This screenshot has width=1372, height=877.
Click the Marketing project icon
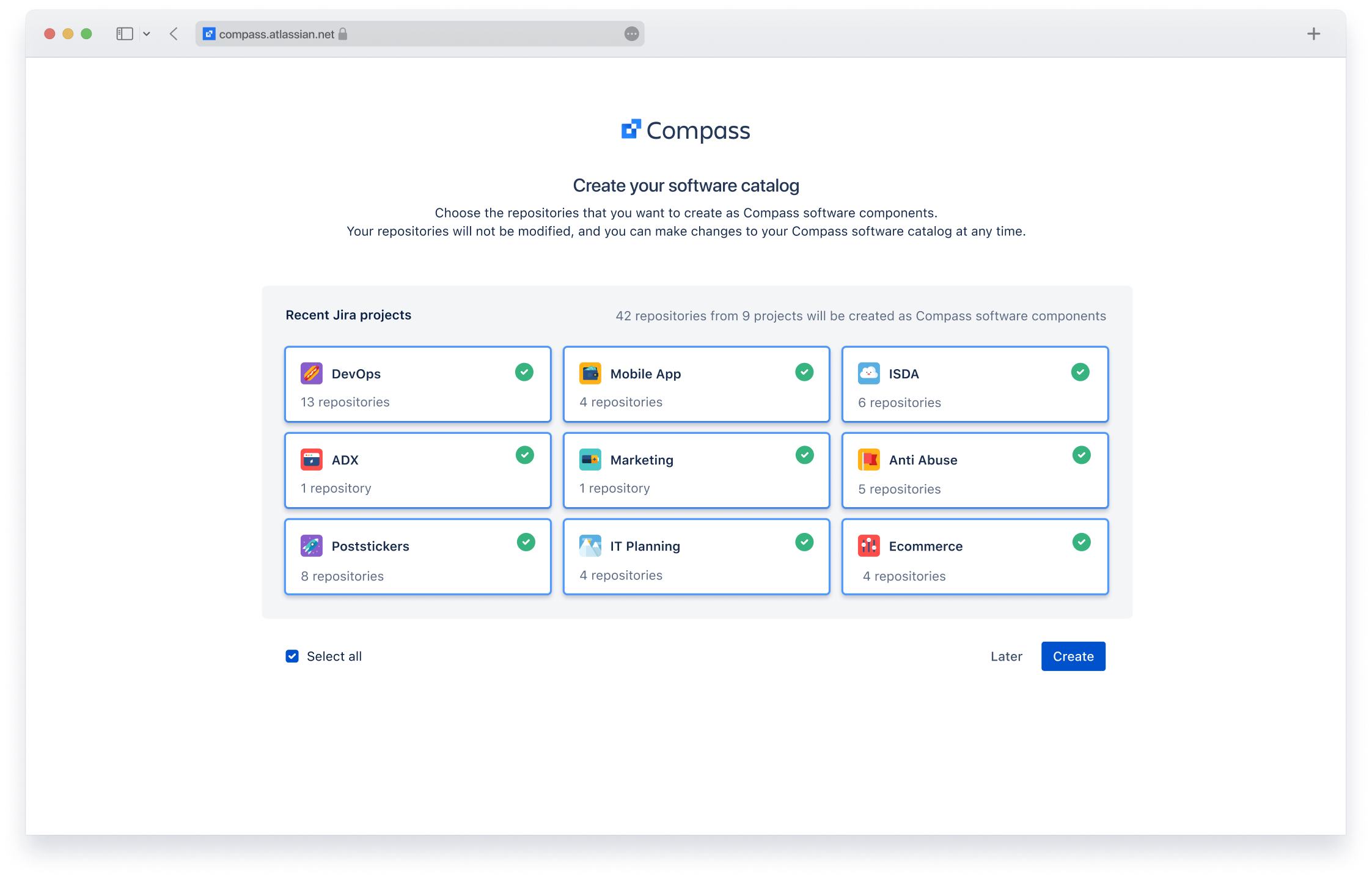coord(590,460)
